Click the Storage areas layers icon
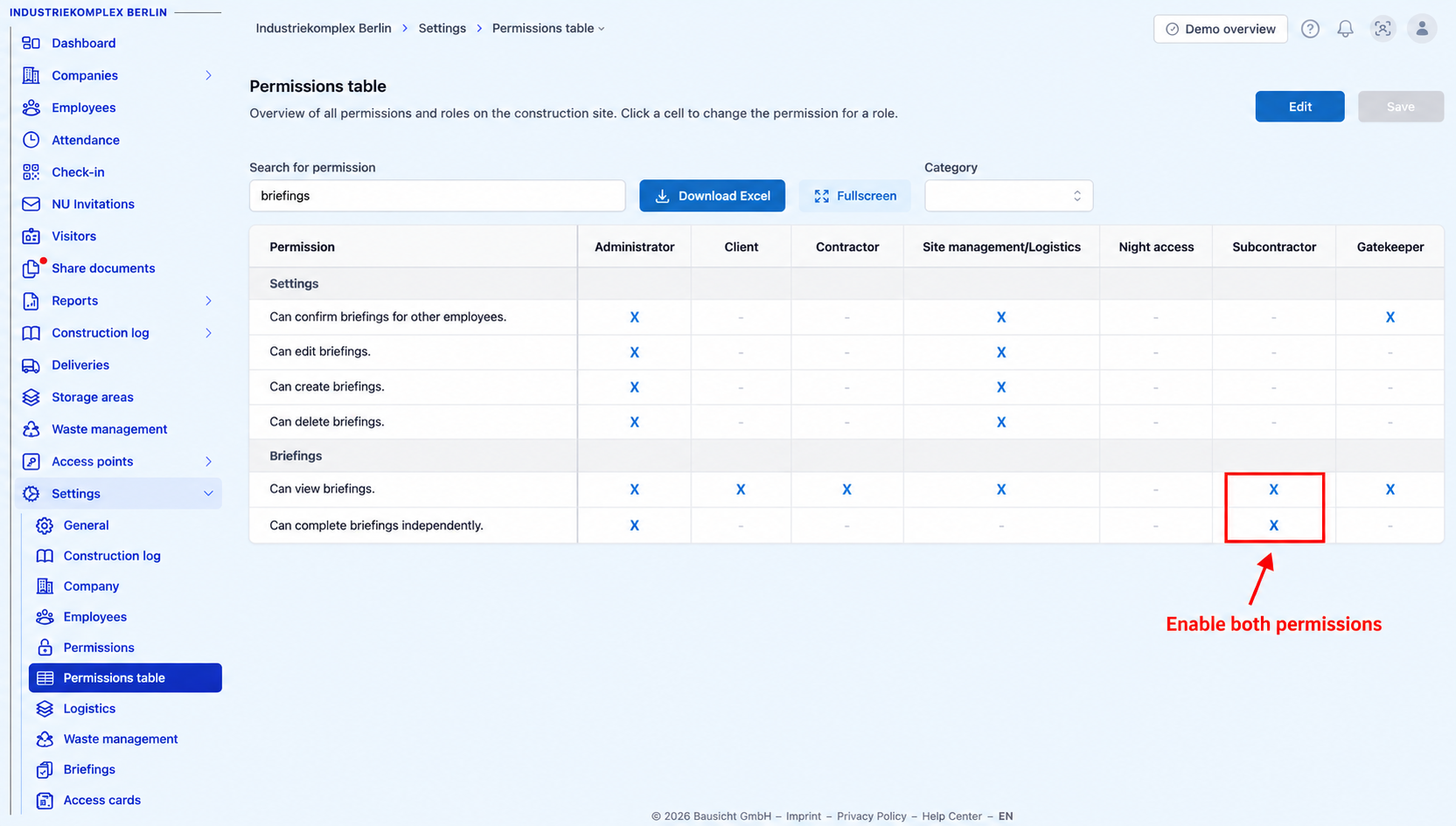1456x826 pixels. [31, 397]
